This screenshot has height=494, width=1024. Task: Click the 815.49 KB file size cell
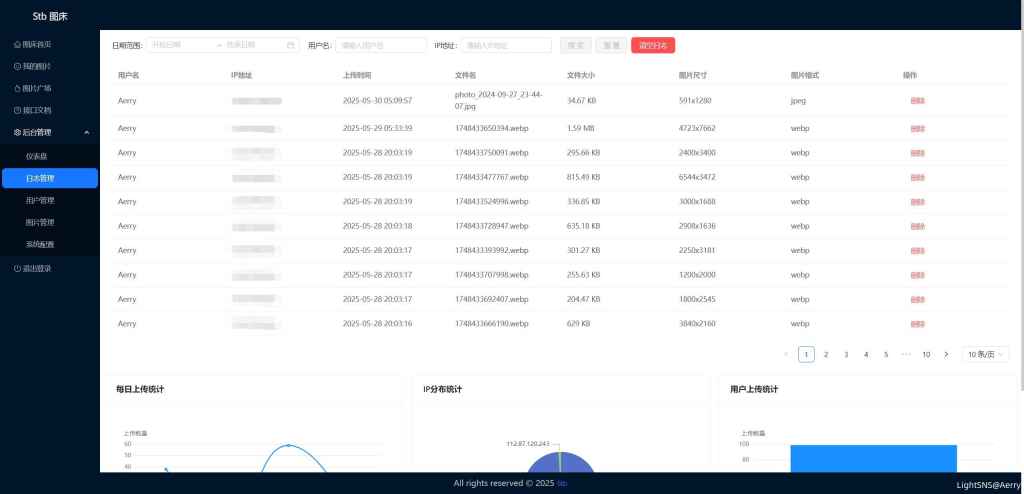[584, 178]
